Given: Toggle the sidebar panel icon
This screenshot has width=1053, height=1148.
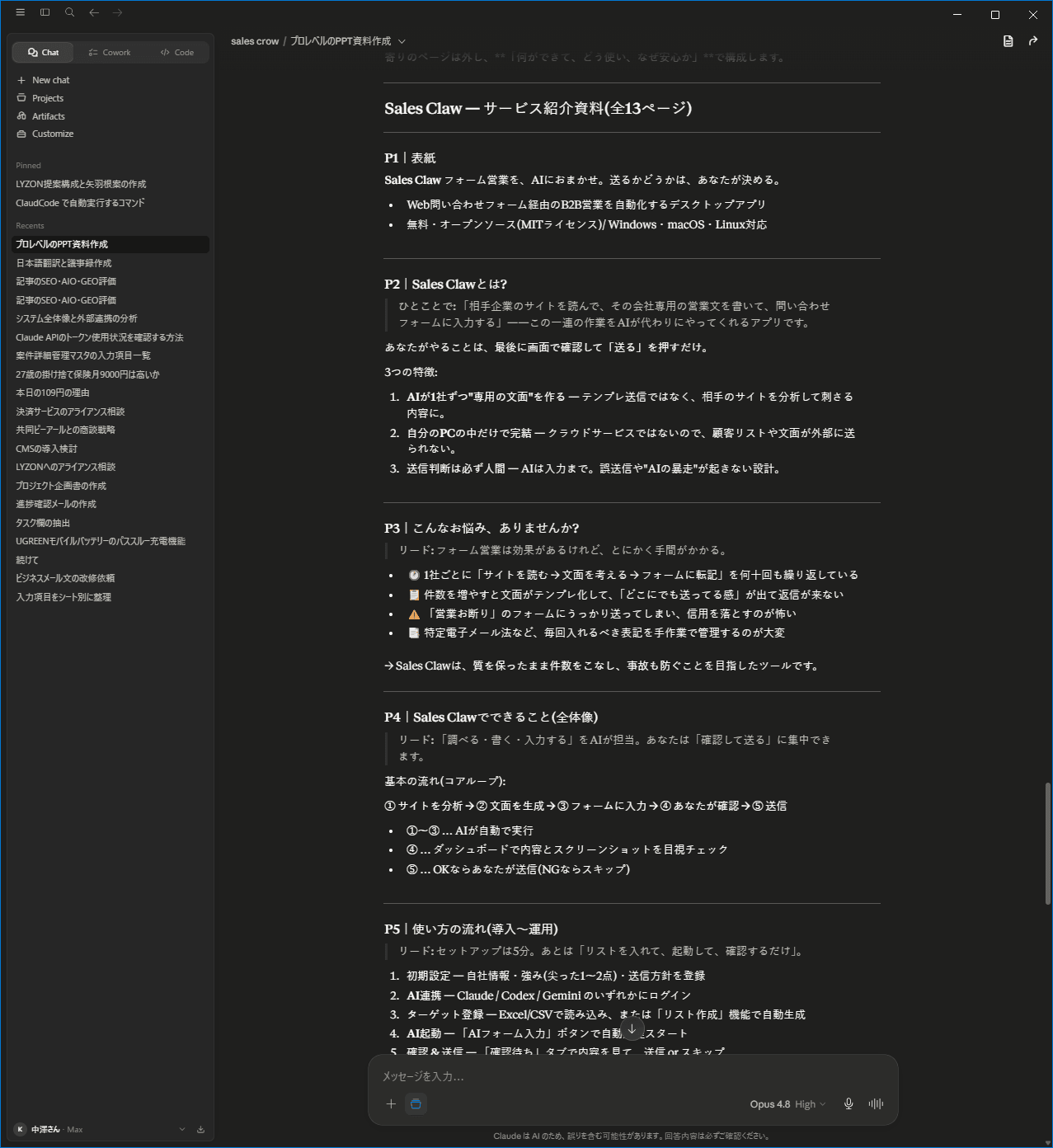Looking at the screenshot, I should 45,12.
